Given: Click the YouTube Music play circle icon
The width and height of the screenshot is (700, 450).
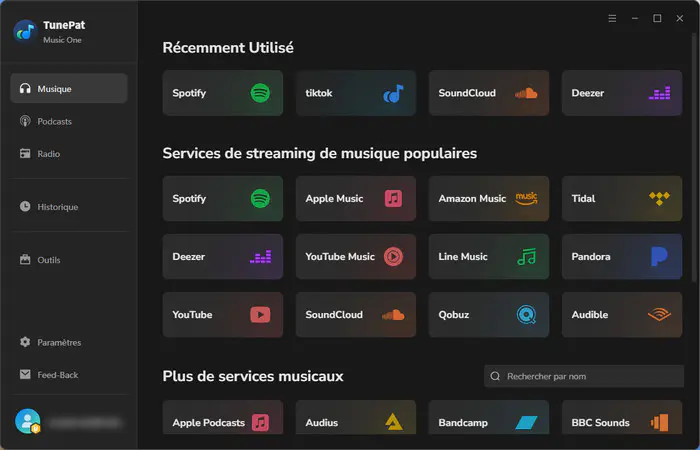Looking at the screenshot, I should (x=393, y=257).
